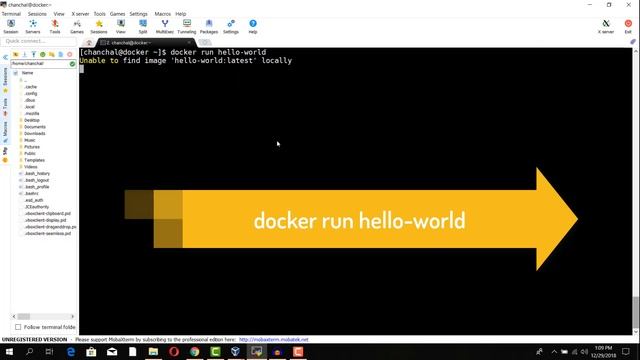This screenshot has width=640, height=360.
Task: Open the Servers toolbar button
Action: point(33,27)
